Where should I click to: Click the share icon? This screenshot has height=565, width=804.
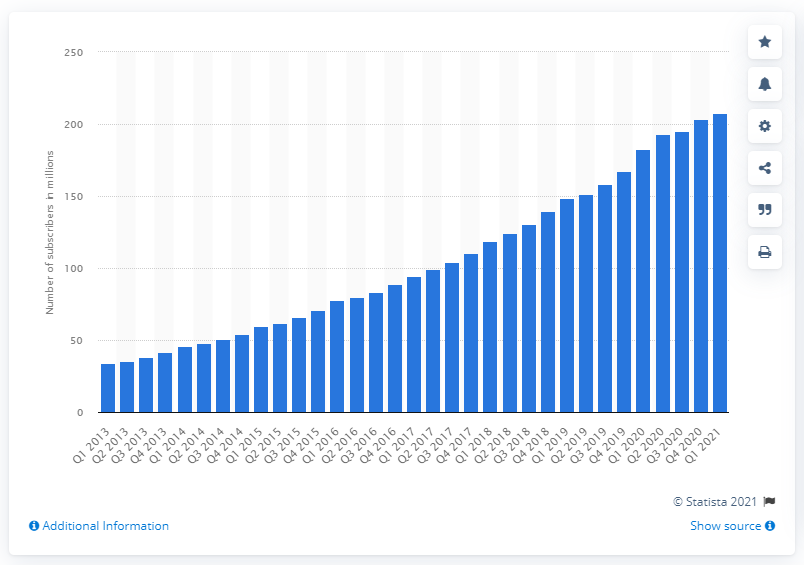click(765, 168)
